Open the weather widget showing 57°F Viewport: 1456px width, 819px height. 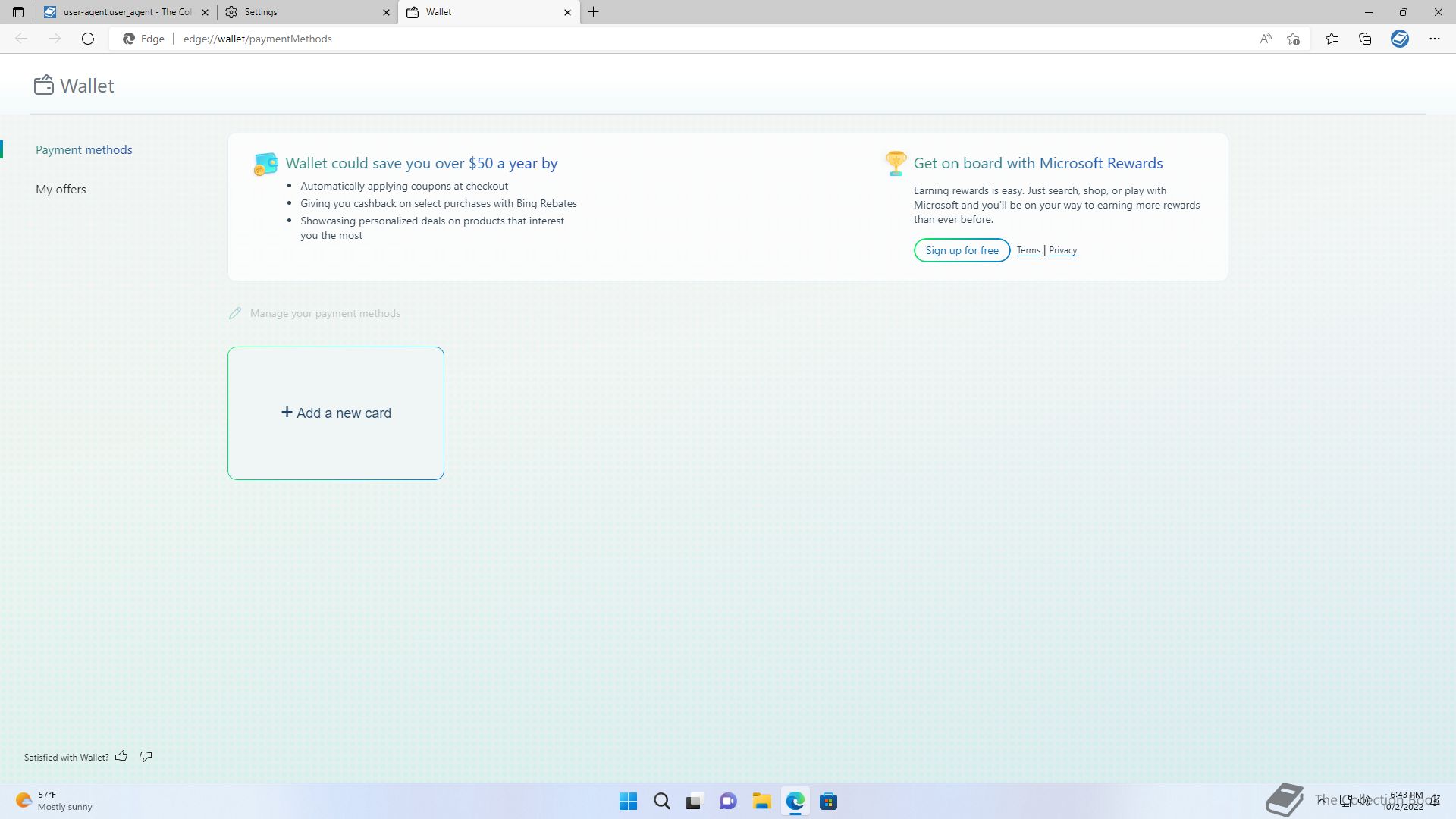(x=55, y=801)
